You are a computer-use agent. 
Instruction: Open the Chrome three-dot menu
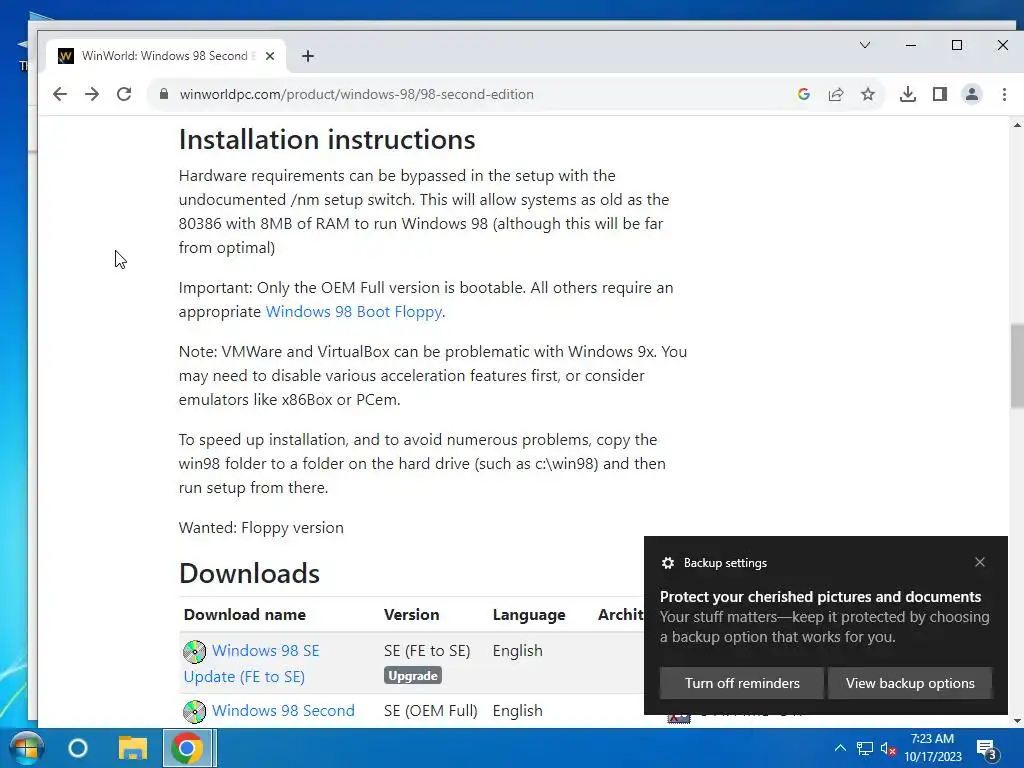[x=1004, y=94]
